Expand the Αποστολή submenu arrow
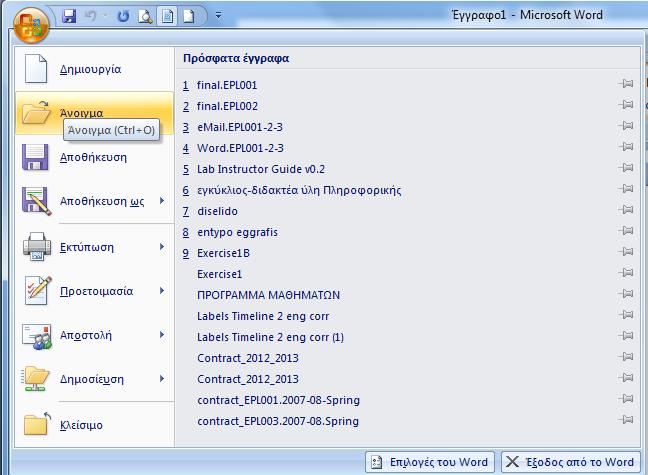The width and height of the screenshot is (648, 475). (x=162, y=335)
